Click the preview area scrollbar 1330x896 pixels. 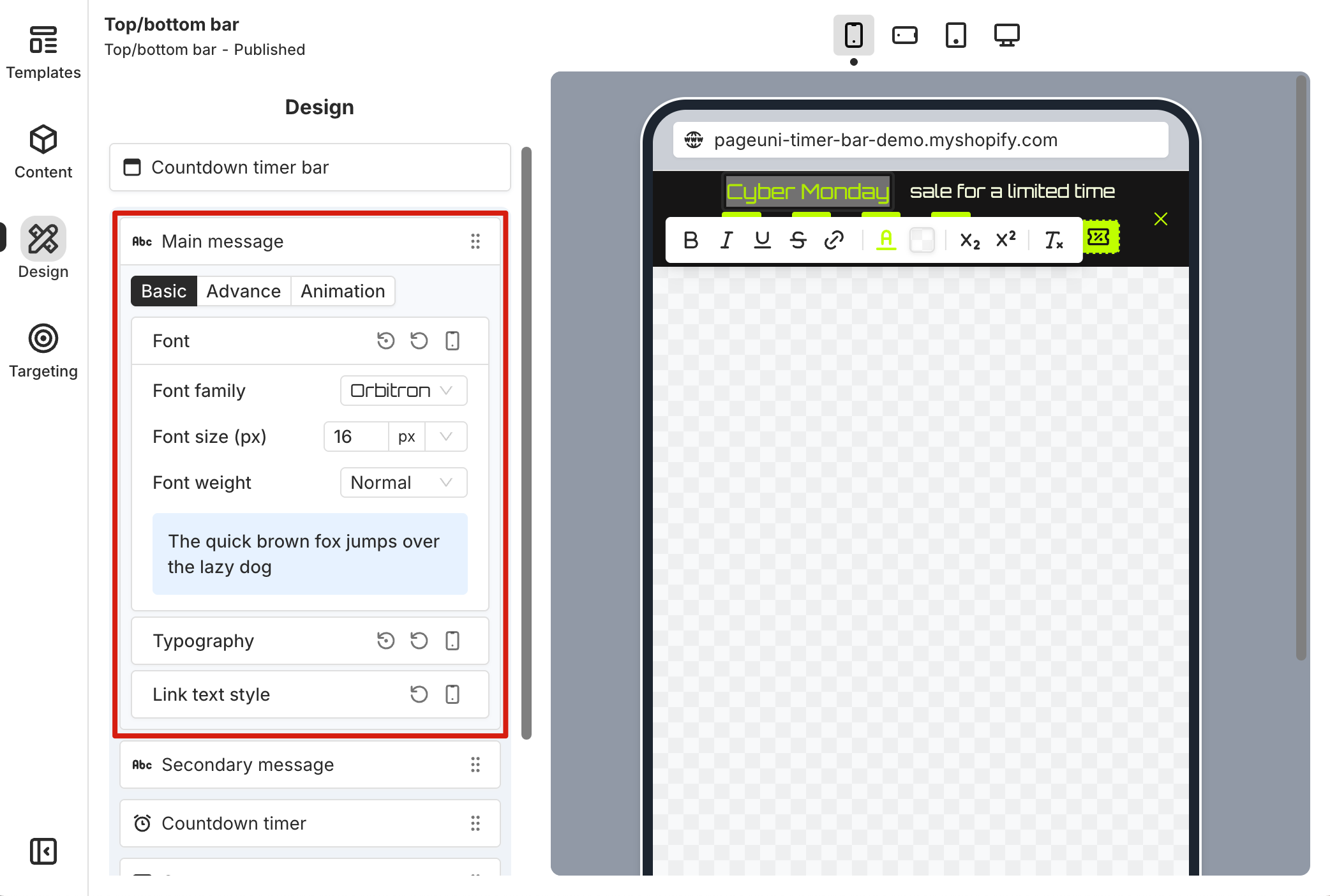[1301, 368]
